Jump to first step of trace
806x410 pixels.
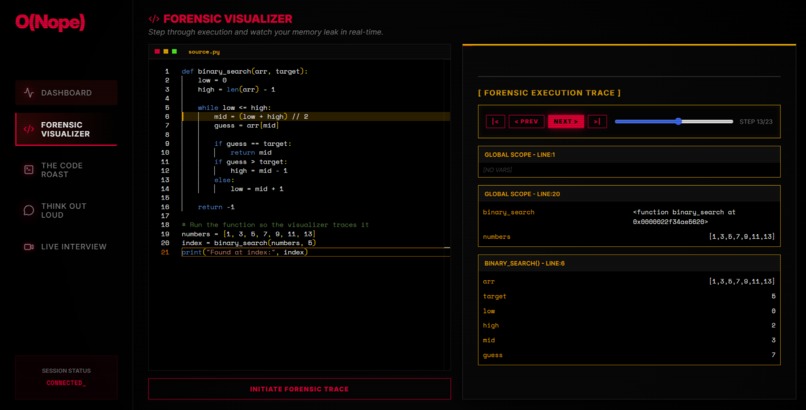pyautogui.click(x=496, y=122)
